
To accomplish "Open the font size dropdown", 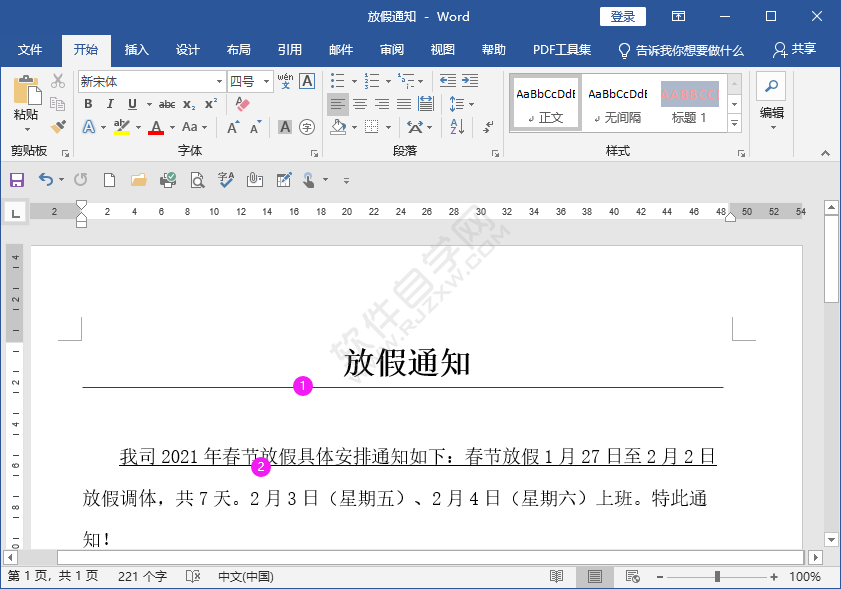I will point(267,82).
